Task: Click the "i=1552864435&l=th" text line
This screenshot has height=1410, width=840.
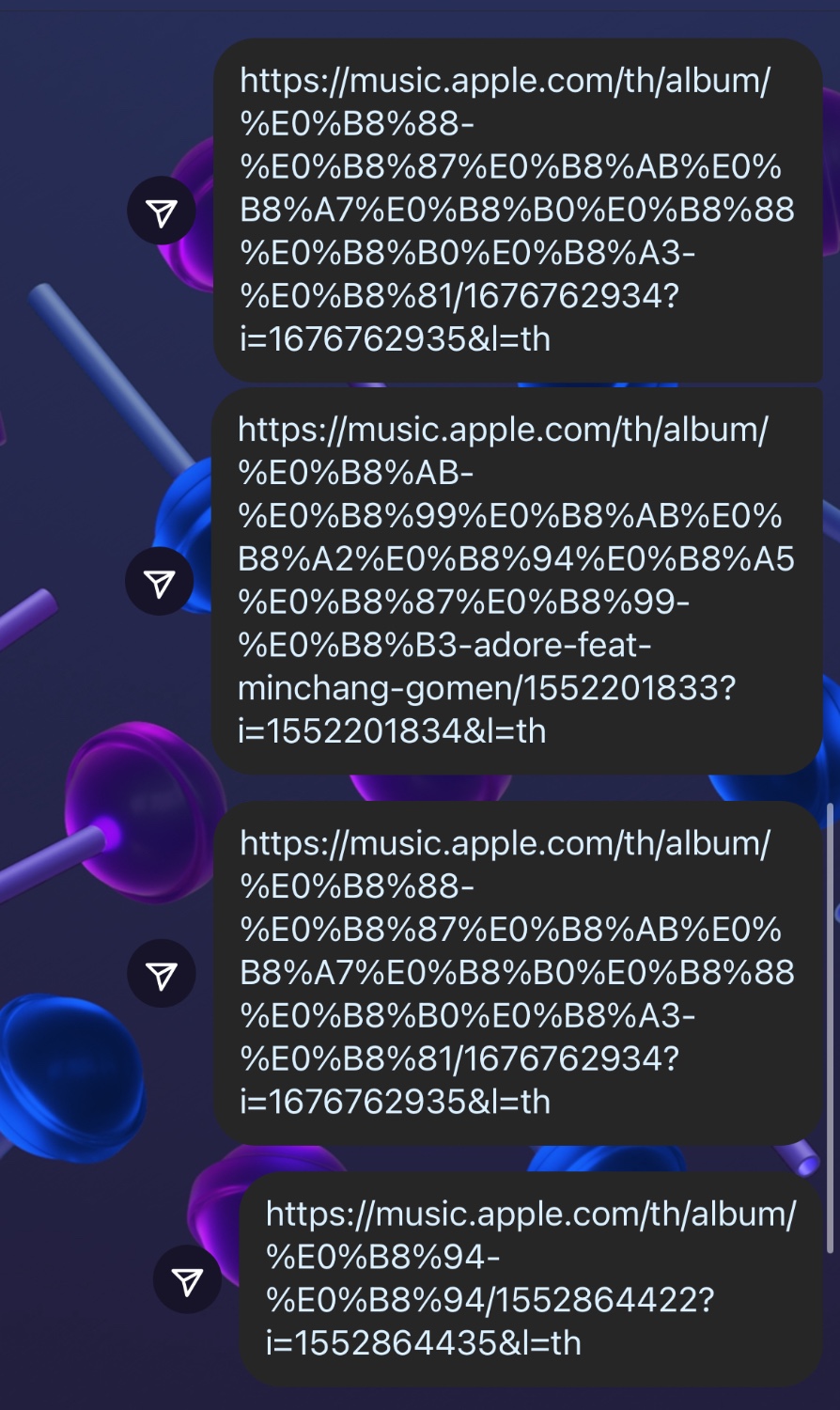Action: 424,1342
